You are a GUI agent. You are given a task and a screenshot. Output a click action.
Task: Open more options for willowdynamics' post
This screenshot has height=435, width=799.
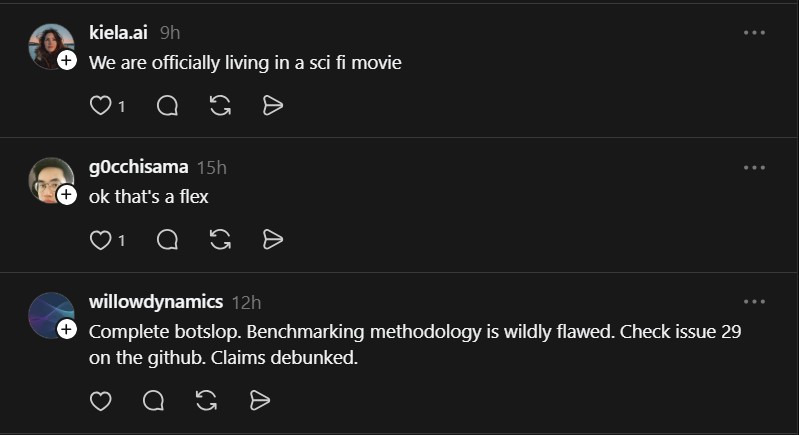pyautogui.click(x=754, y=301)
